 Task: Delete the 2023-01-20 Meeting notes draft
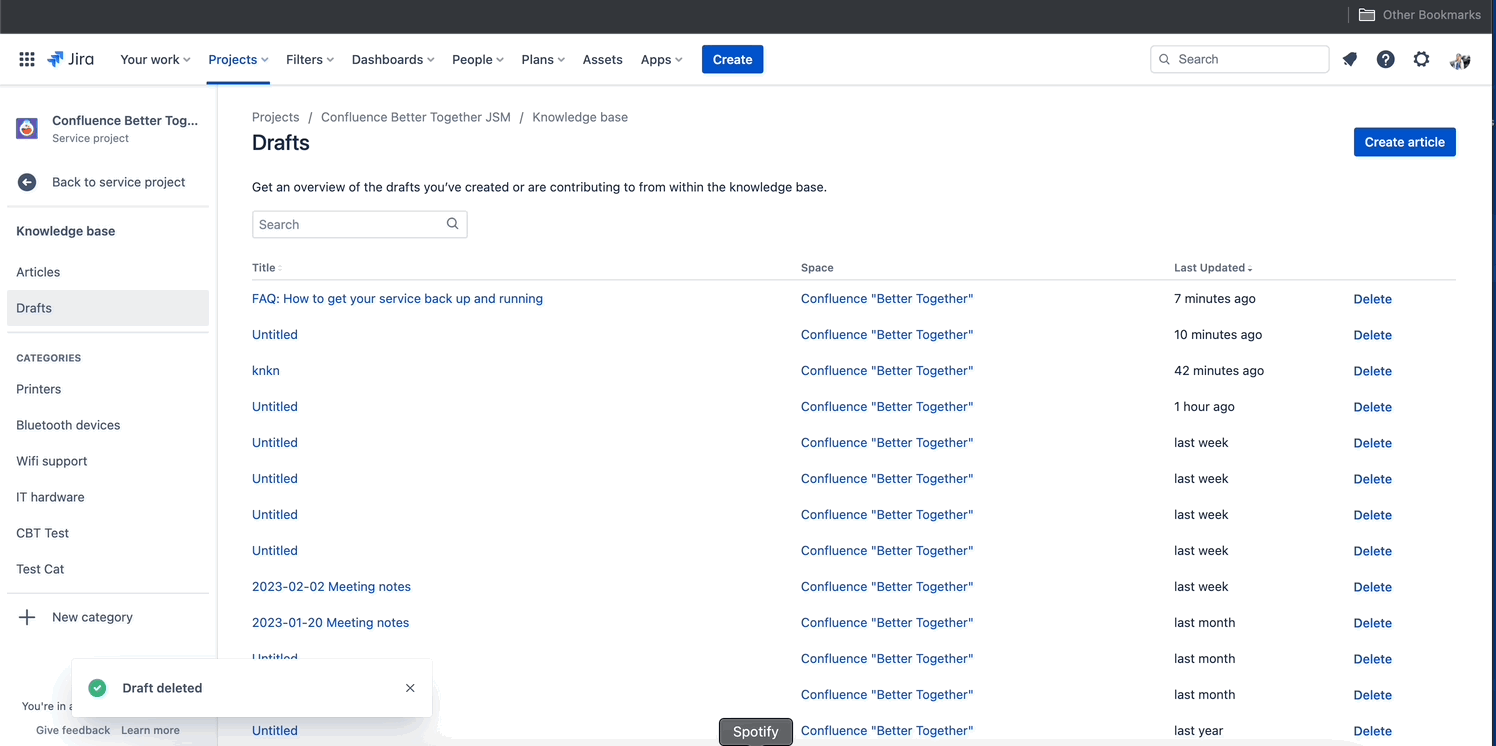[1373, 623]
